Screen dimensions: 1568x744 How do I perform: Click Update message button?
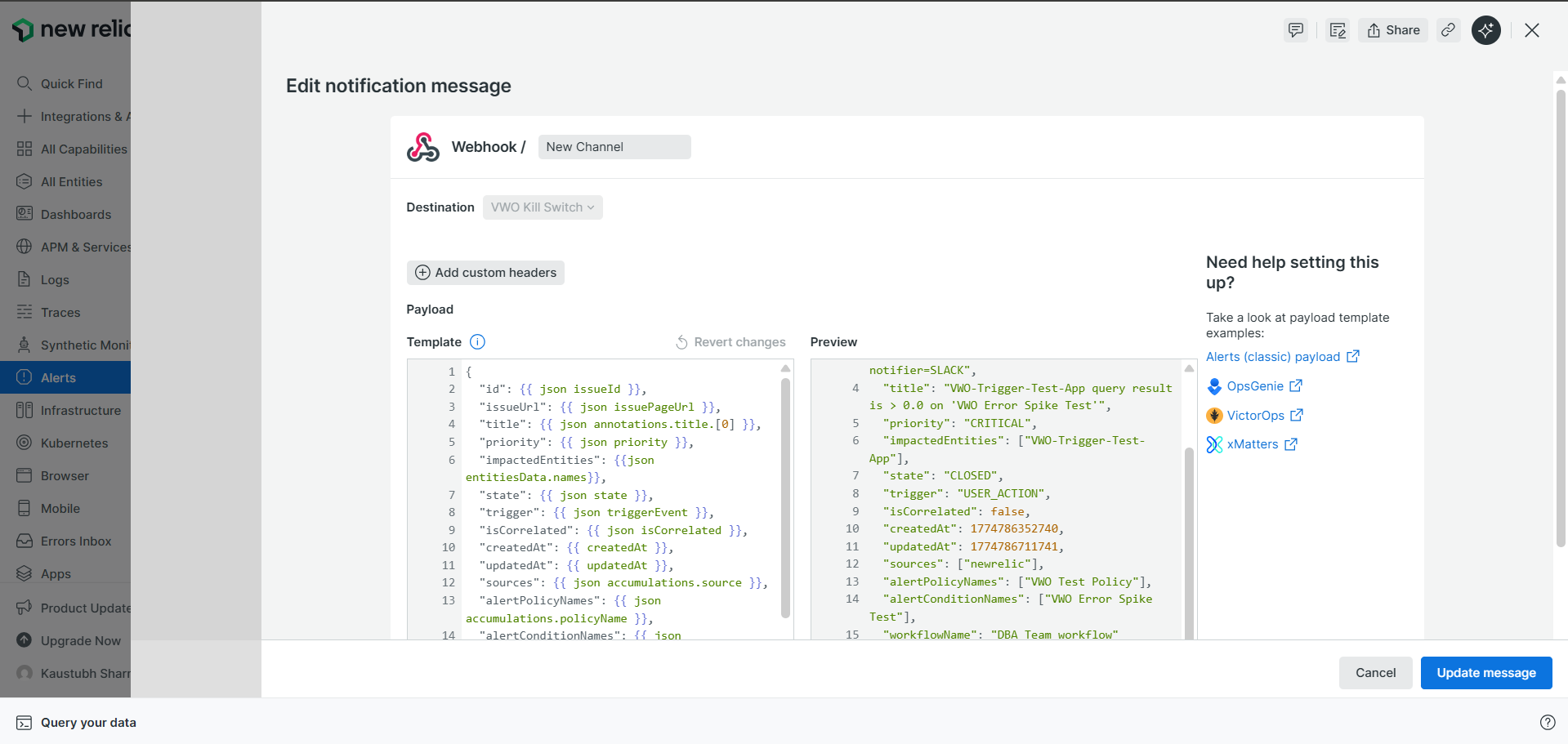(x=1486, y=673)
